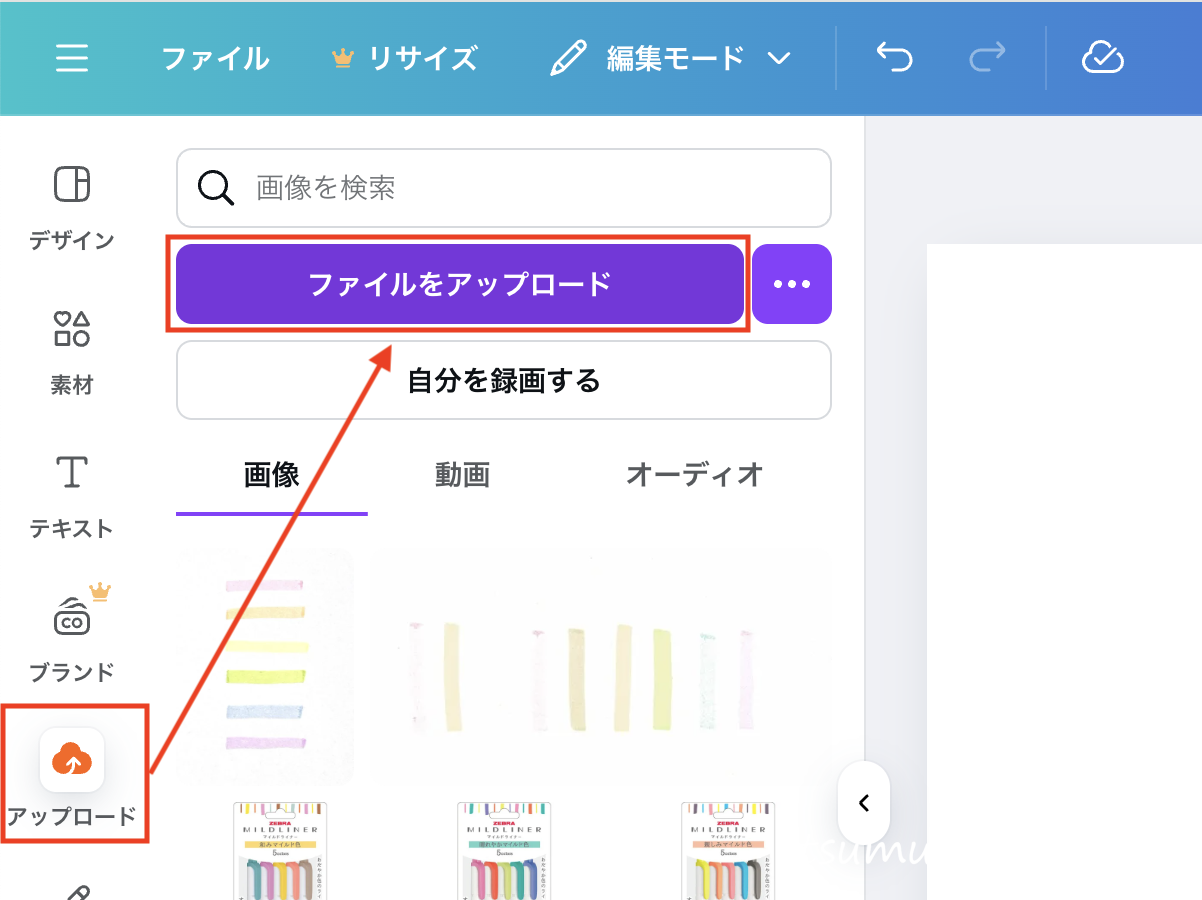1202x900 pixels.
Task: Select the orange-label Mildliner package thumbnail
Action: click(x=728, y=849)
